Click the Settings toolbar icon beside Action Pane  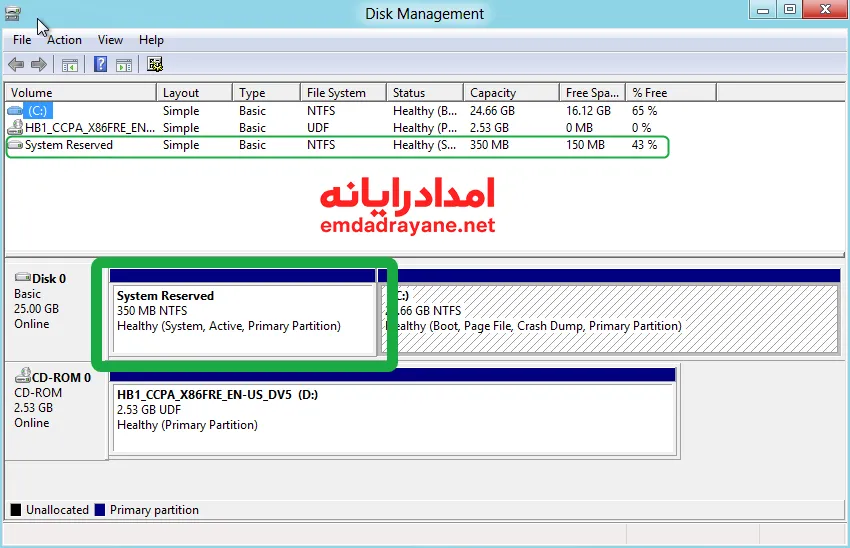(x=155, y=65)
